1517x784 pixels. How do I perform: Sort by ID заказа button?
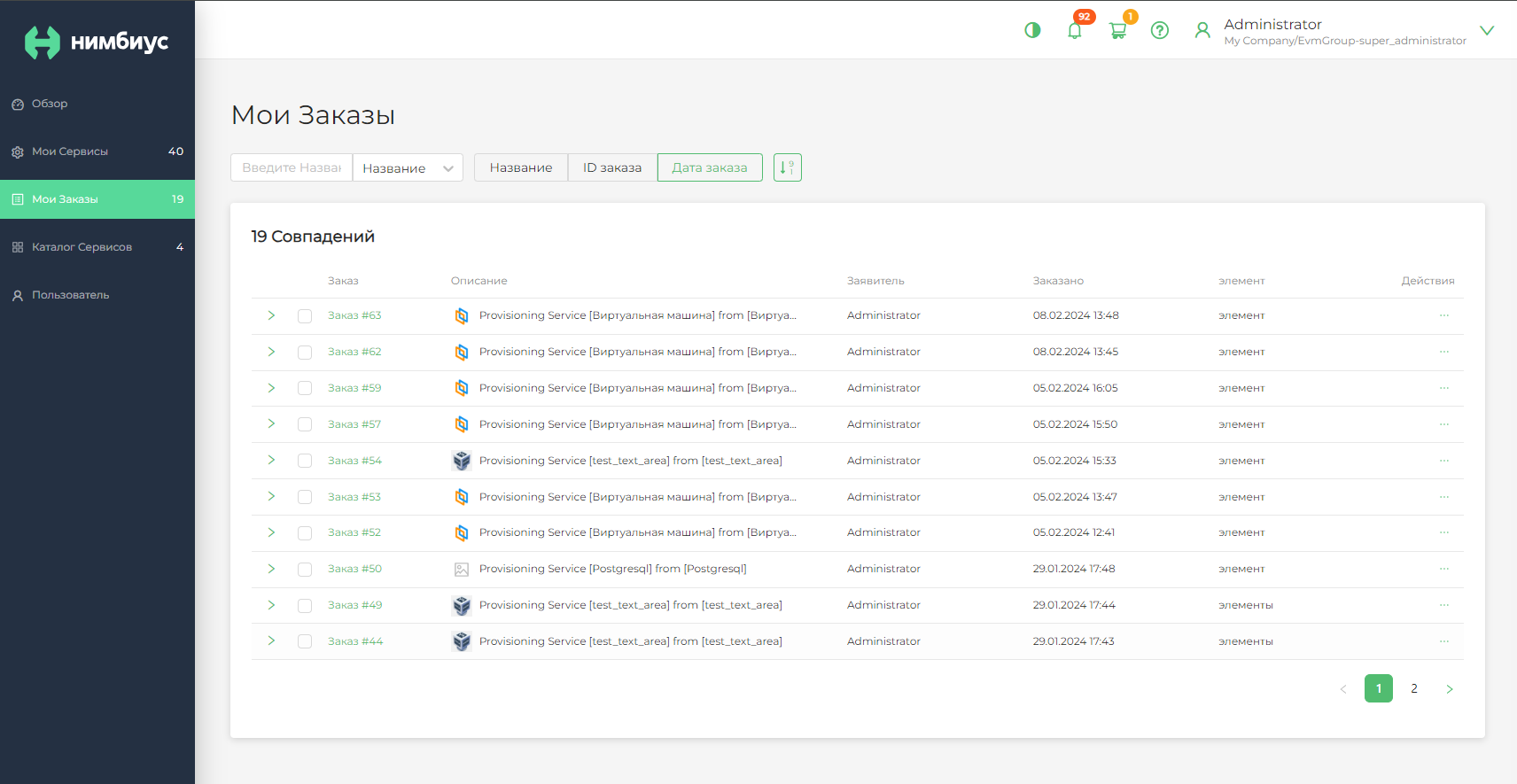point(612,167)
